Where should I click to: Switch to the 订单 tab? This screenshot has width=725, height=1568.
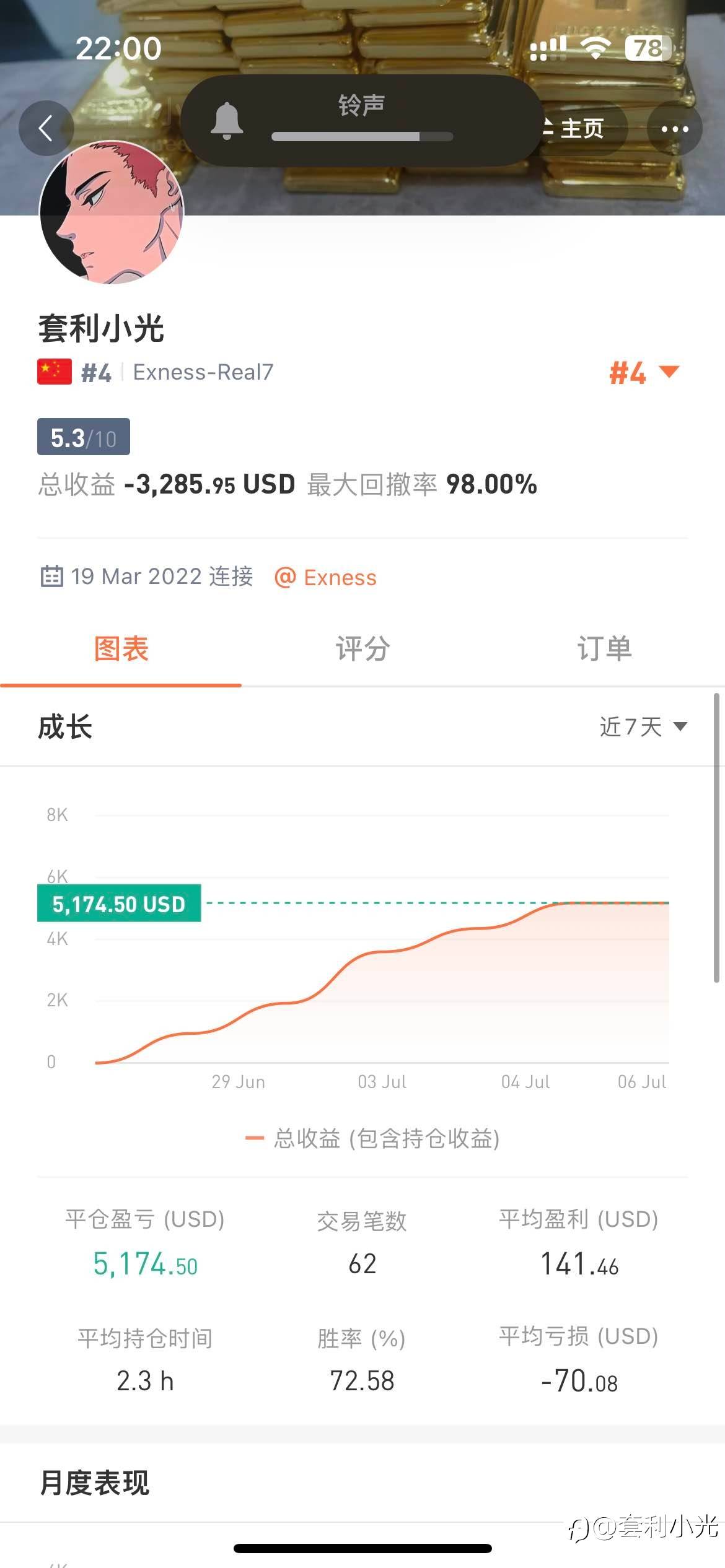coord(604,649)
